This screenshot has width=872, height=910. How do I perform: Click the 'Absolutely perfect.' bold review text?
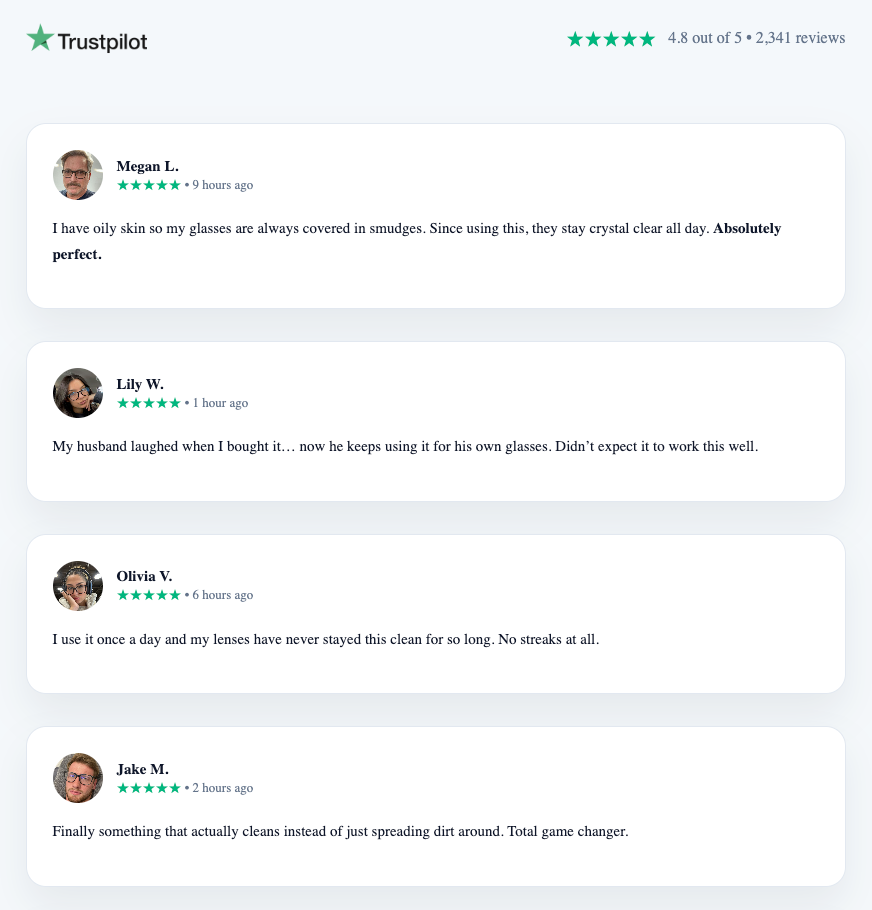(746, 228)
